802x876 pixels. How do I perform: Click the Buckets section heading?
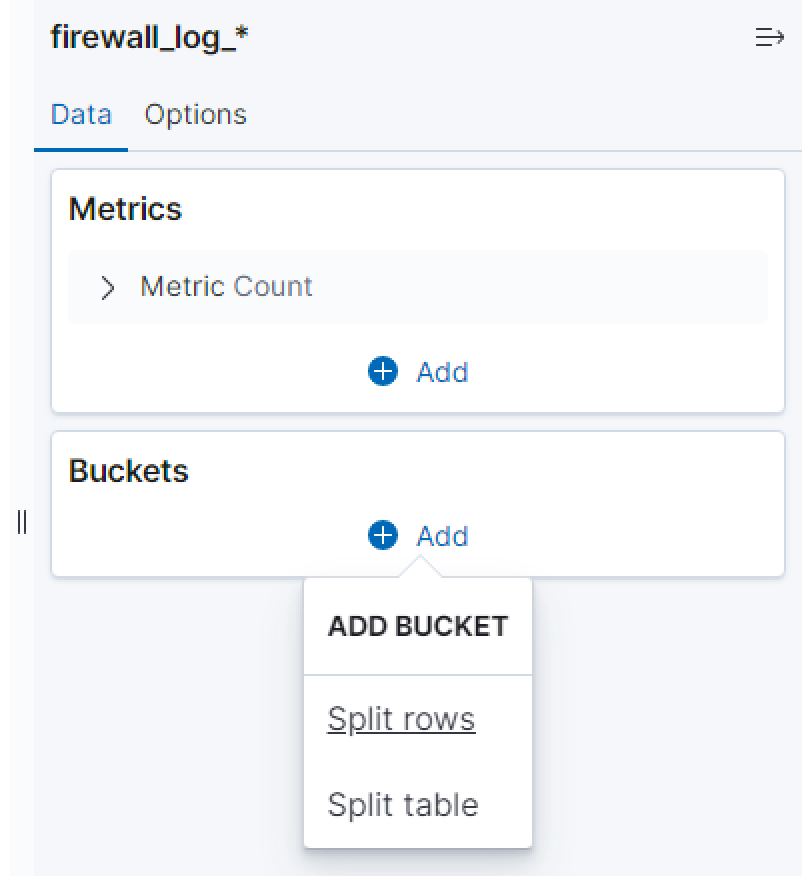128,471
